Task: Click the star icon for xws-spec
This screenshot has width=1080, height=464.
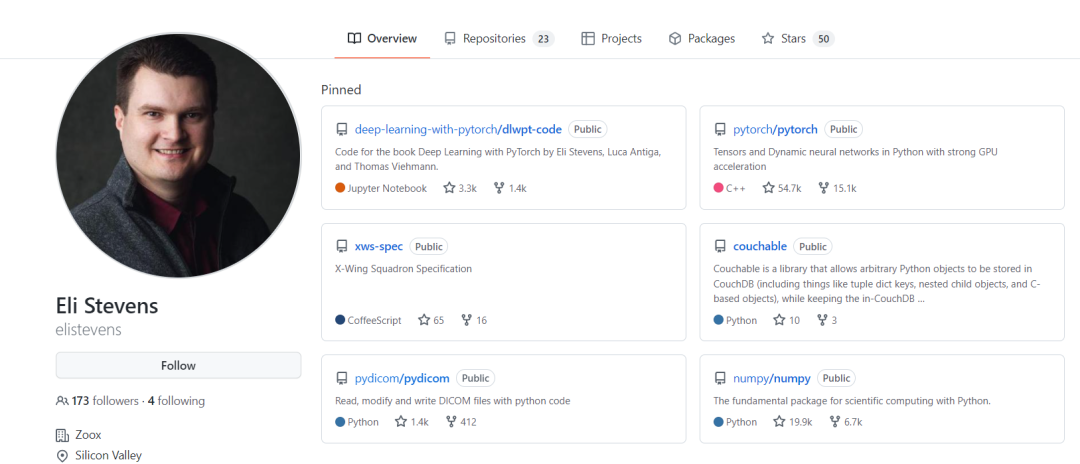Action: tap(424, 320)
